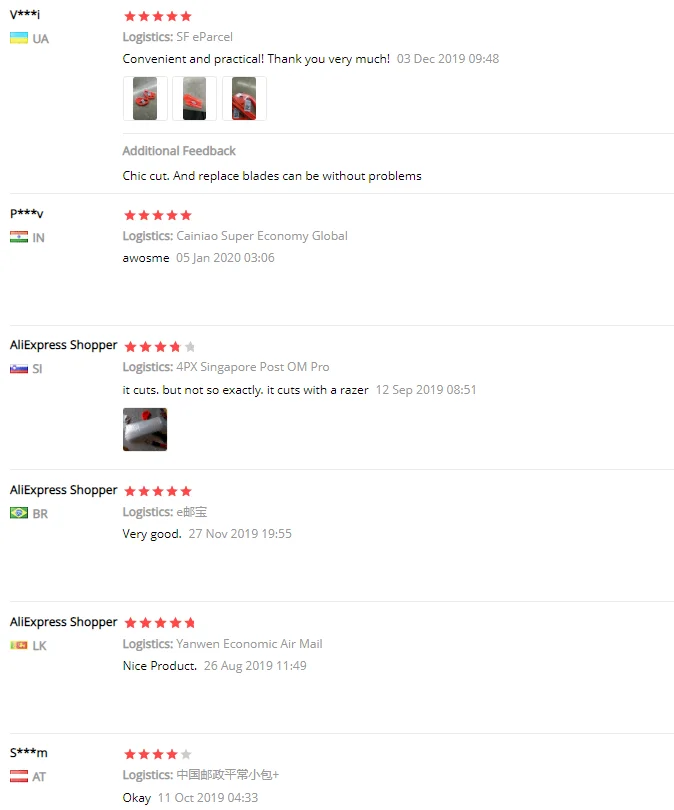Click the AliExpress Shopper name from BR
The image size is (674, 810).
pos(64,490)
